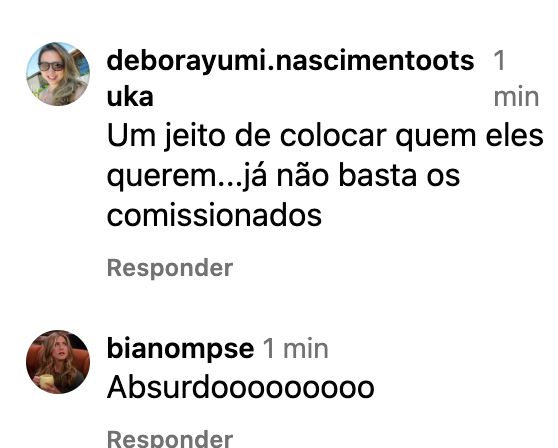Click the comment line 'querem...já não basta os'
The height and width of the screenshot is (448, 558).
click(283, 176)
